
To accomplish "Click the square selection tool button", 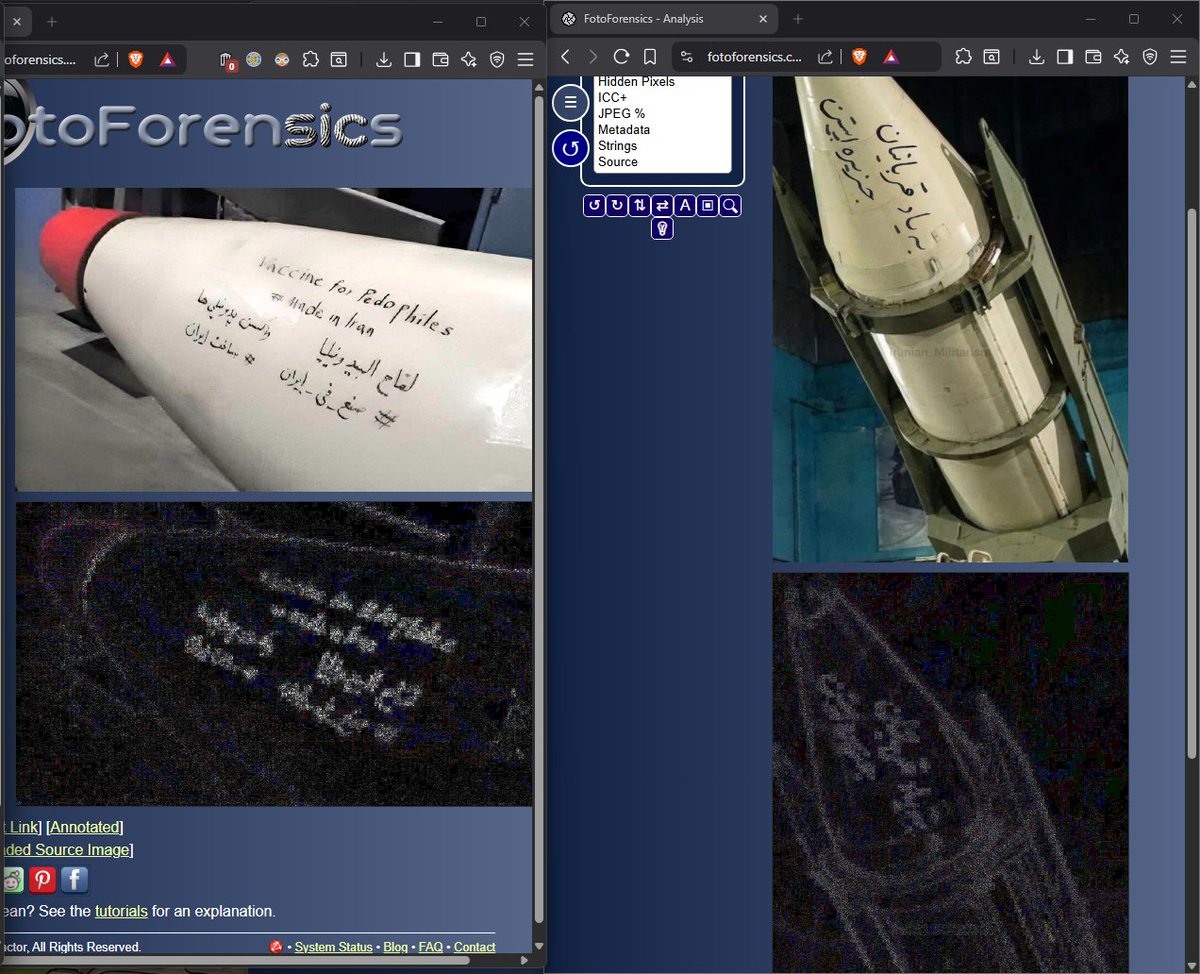I will click(708, 206).
